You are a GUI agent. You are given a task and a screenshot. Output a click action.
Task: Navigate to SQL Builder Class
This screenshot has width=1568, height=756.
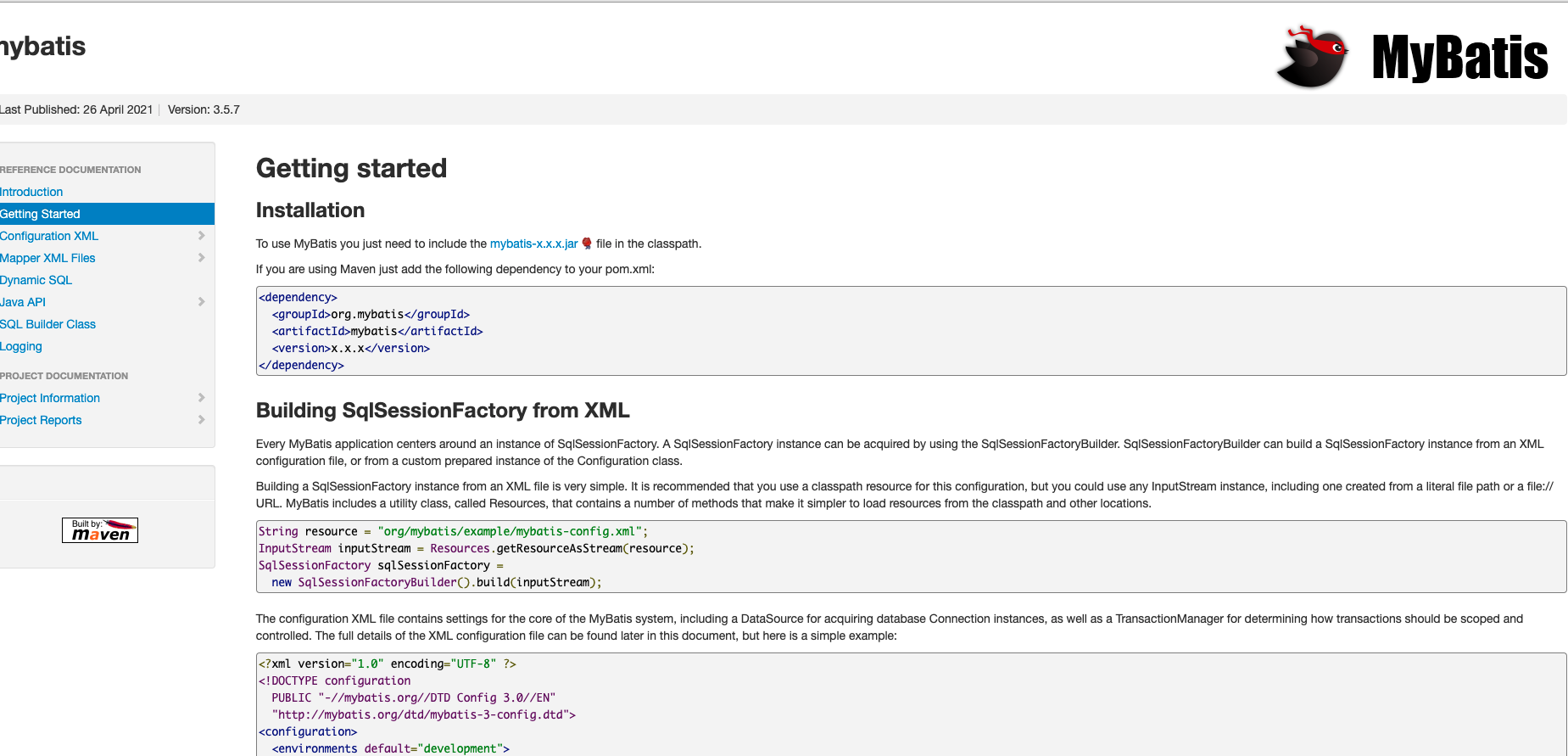tap(47, 324)
